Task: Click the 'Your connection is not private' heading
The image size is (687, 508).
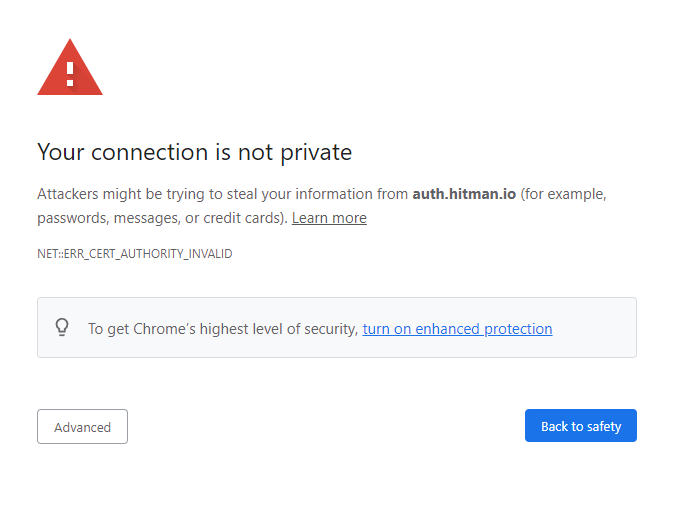Action: coord(195,153)
